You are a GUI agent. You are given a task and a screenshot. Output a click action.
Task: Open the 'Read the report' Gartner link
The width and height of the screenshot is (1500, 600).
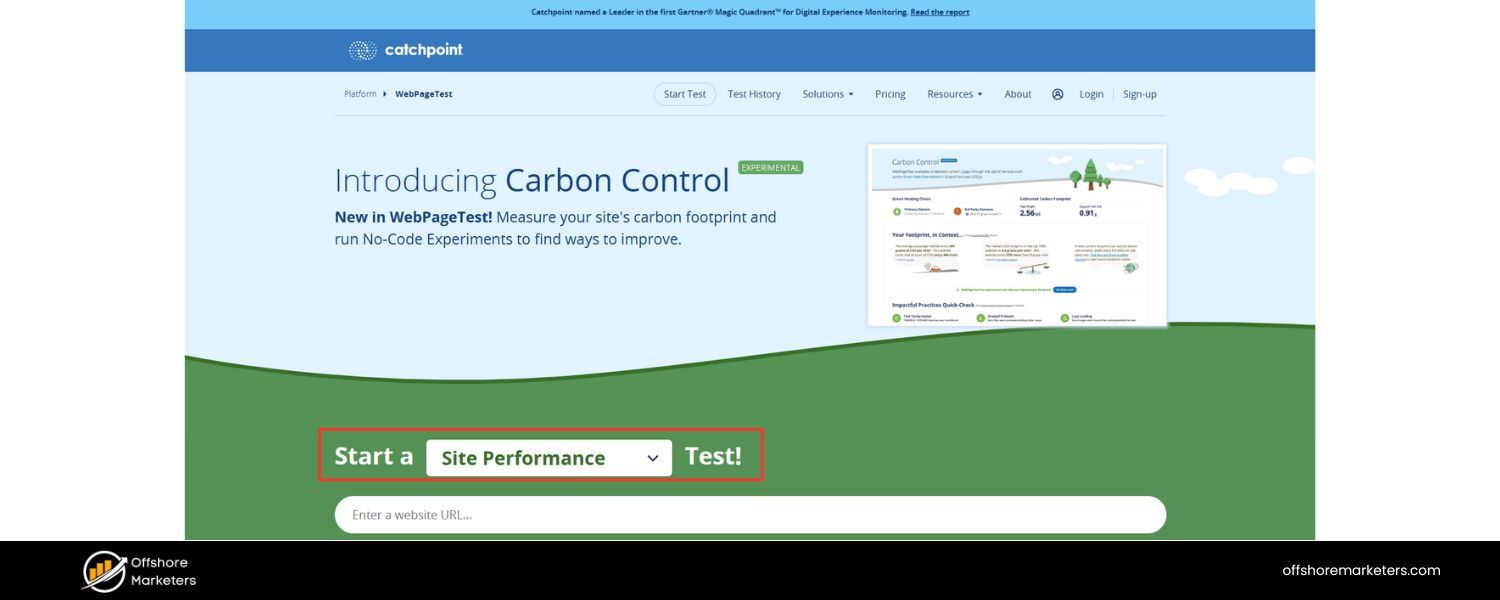coord(939,12)
